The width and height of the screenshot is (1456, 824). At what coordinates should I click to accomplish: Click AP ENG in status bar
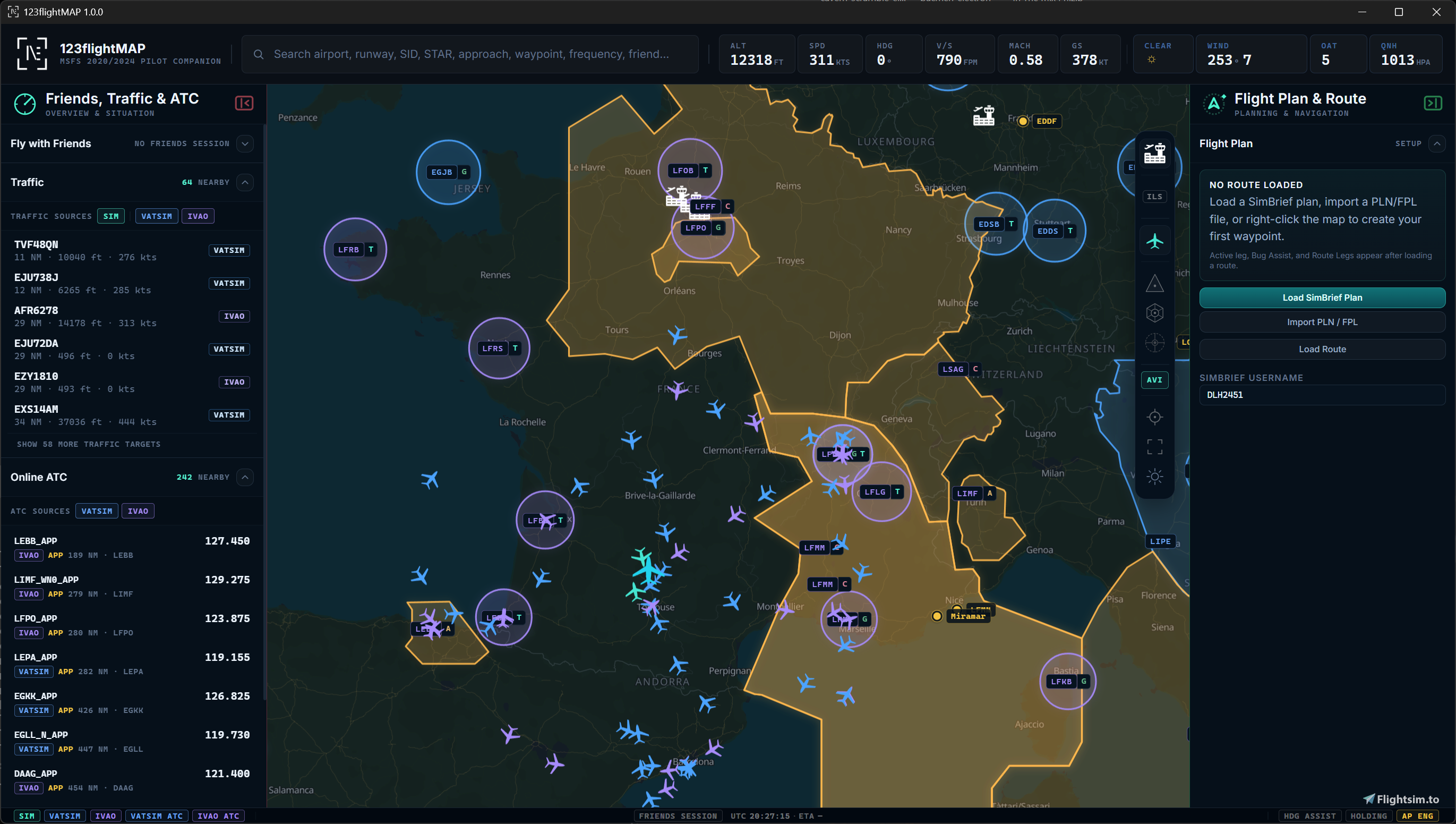coord(1417,816)
